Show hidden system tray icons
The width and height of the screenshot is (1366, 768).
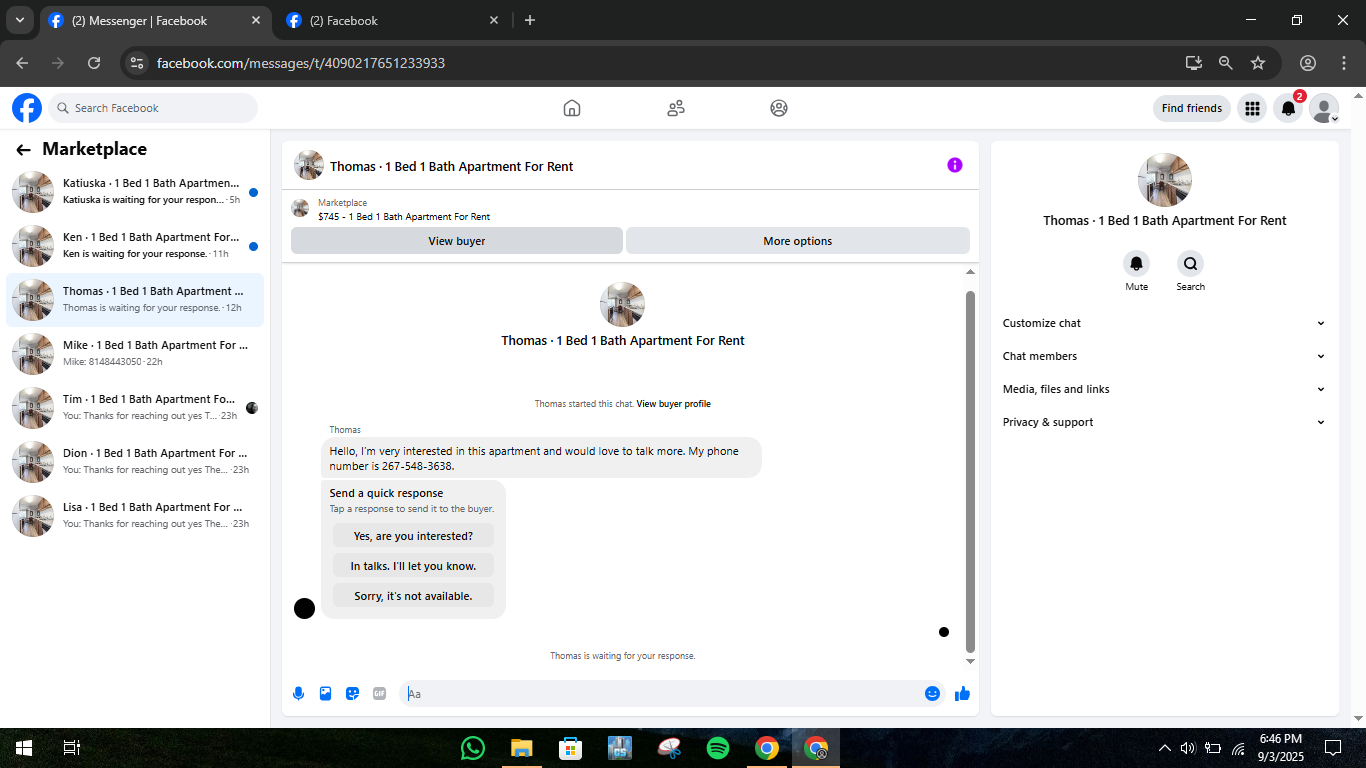[x=1164, y=748]
